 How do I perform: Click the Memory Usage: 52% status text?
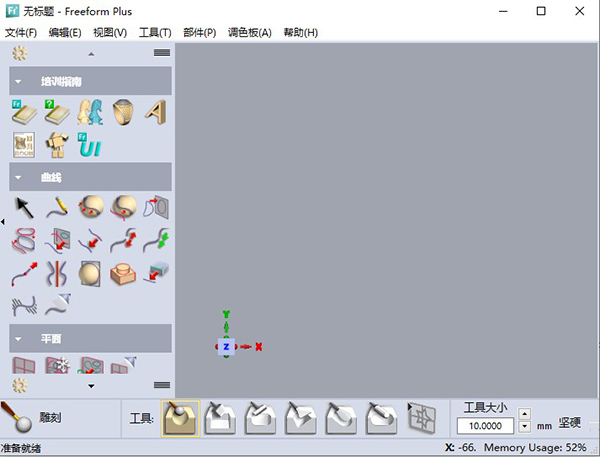tap(535, 447)
